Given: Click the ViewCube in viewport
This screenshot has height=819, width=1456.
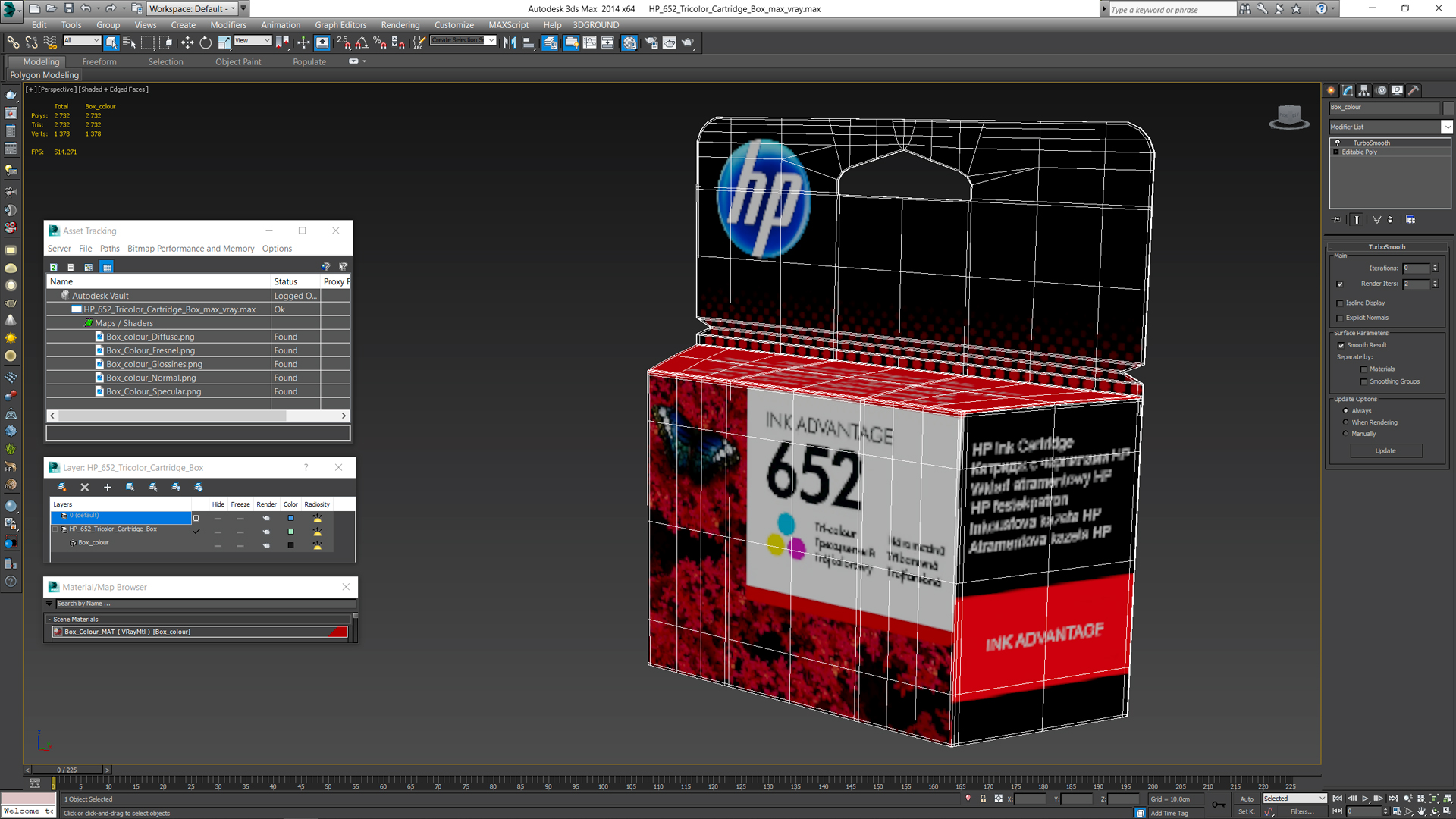Looking at the screenshot, I should click(x=1289, y=118).
